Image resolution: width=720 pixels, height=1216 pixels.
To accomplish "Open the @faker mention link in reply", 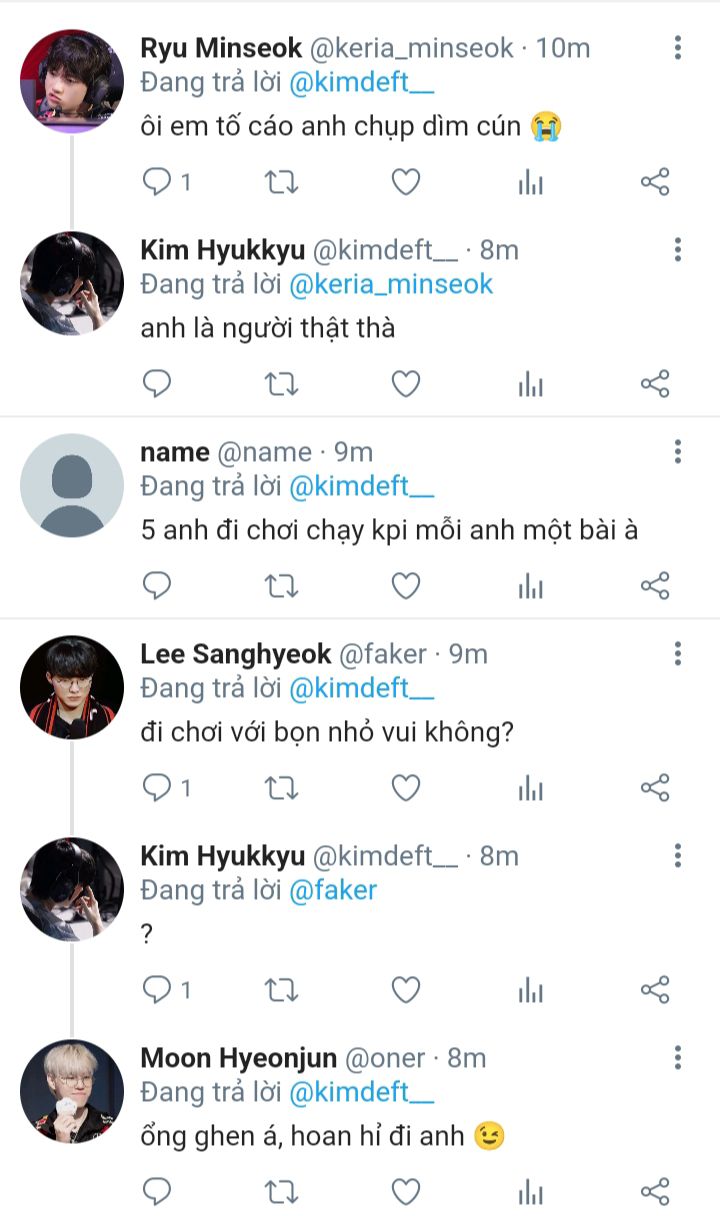I will point(332,890).
